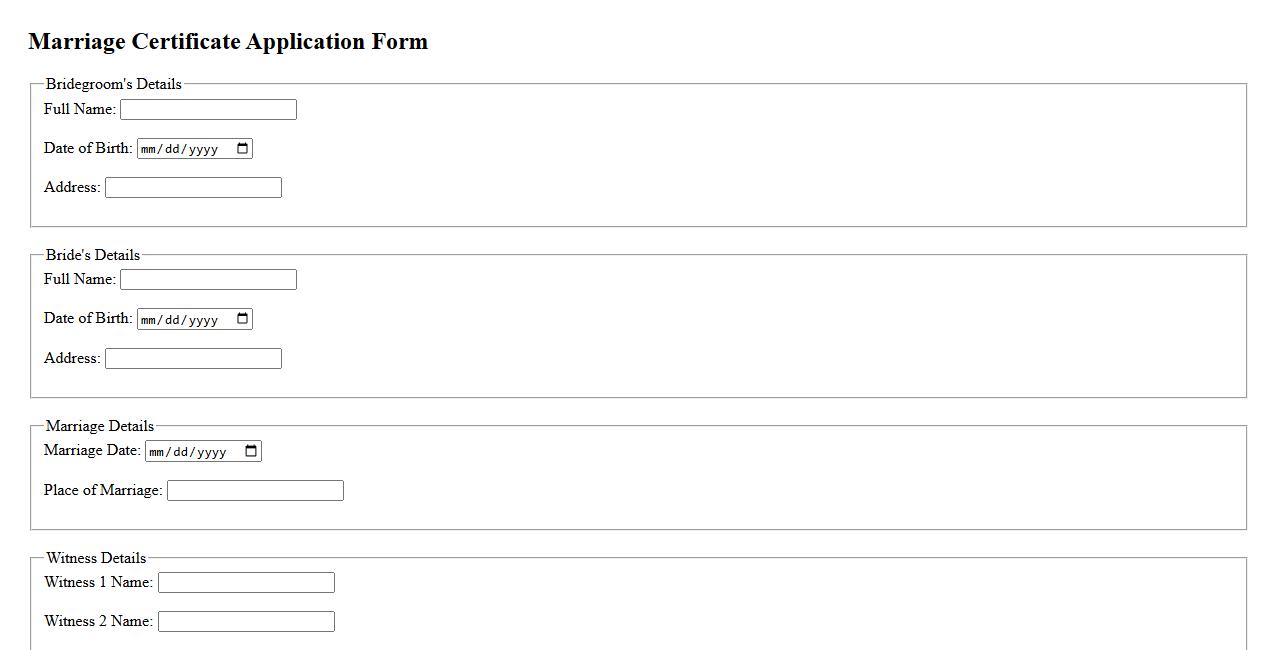
Task: Click the Witness 1 Name text box
Action: pos(246,582)
